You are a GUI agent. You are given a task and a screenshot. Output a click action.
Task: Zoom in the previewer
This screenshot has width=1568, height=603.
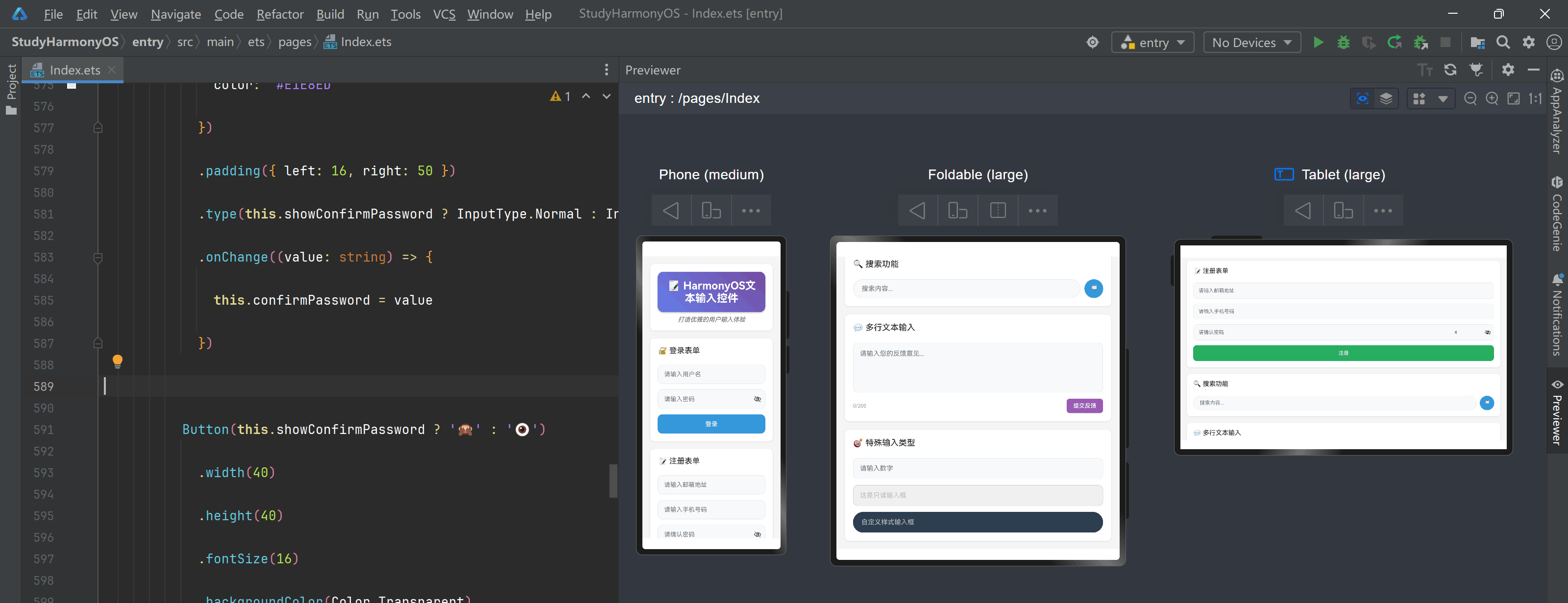click(1492, 98)
